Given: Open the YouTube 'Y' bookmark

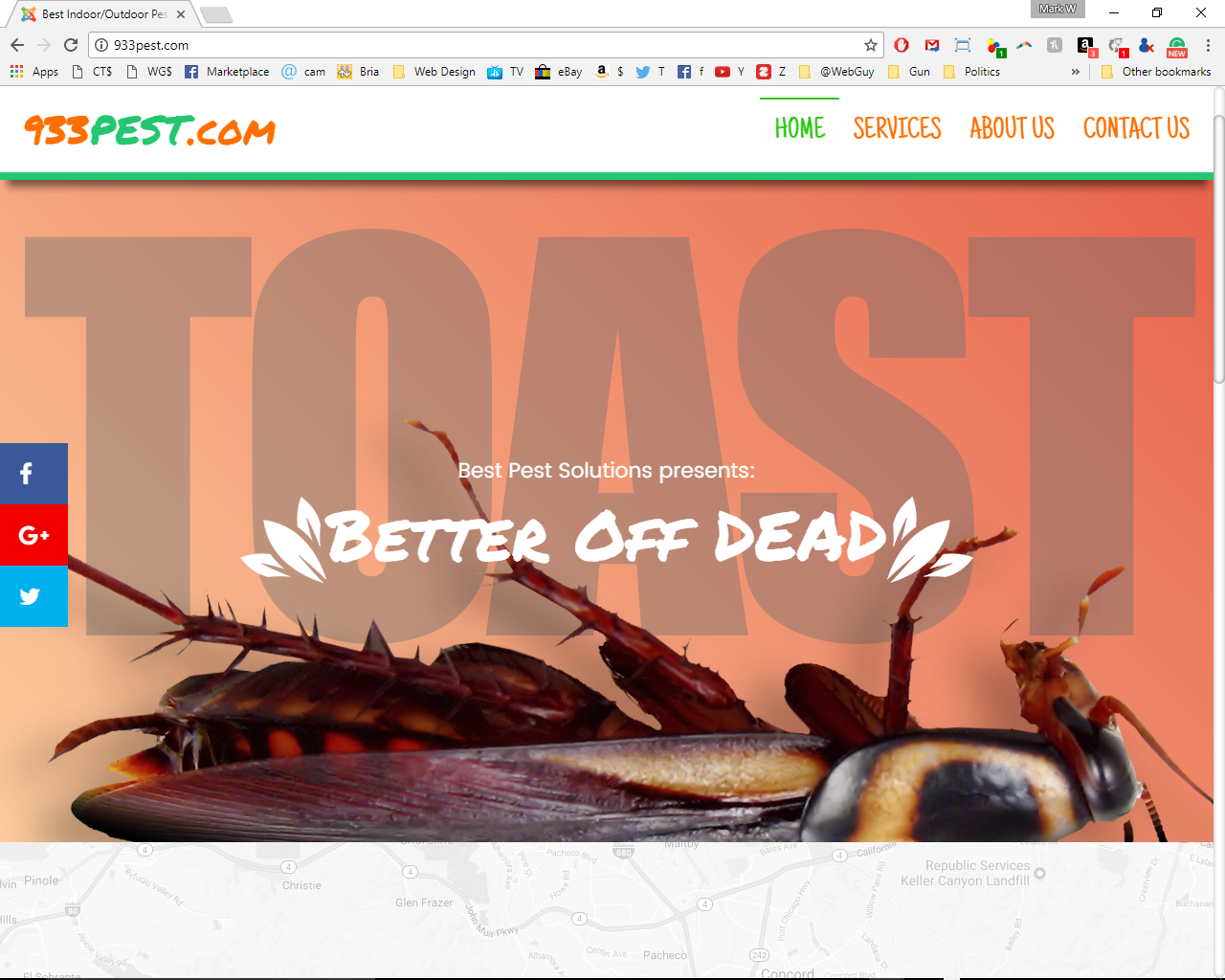Looking at the screenshot, I should [x=730, y=72].
